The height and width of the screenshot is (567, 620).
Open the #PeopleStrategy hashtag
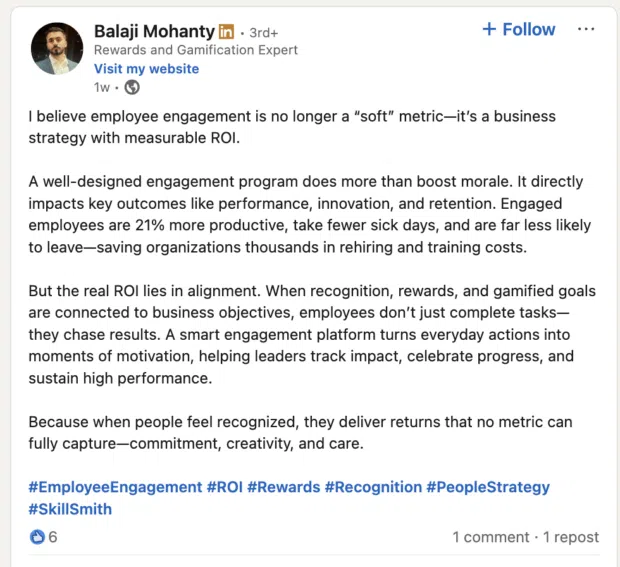click(x=488, y=487)
